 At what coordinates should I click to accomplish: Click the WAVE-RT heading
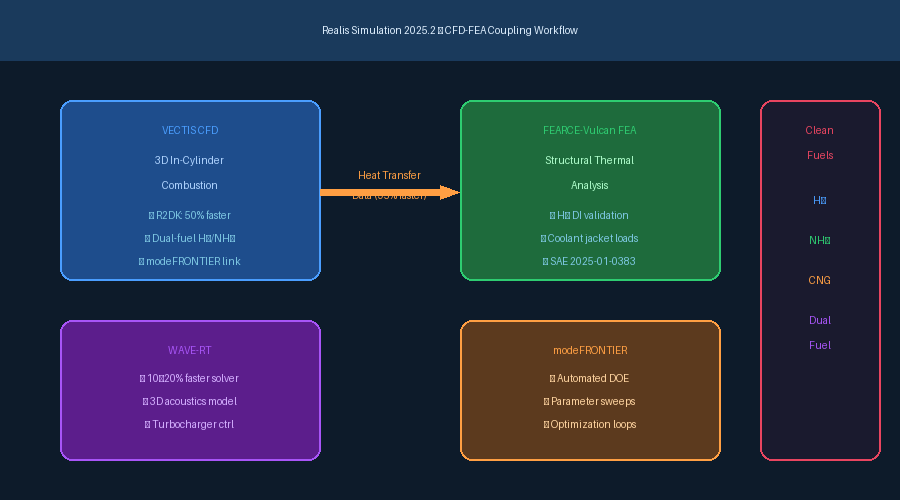(189, 350)
